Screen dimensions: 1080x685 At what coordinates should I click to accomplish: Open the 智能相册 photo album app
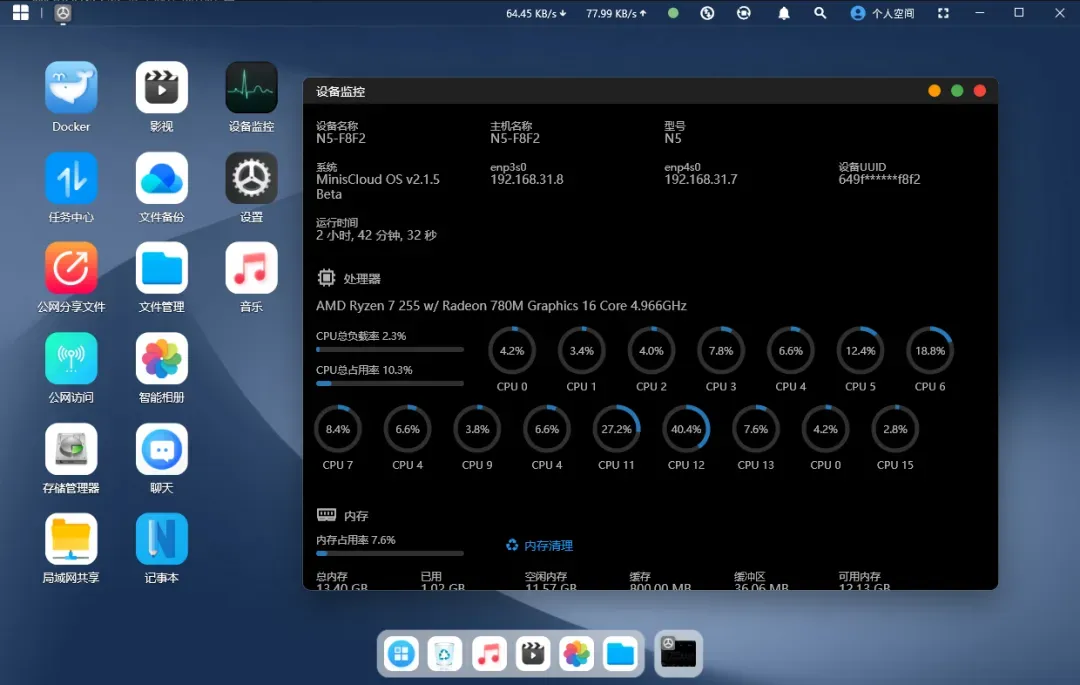[161, 359]
